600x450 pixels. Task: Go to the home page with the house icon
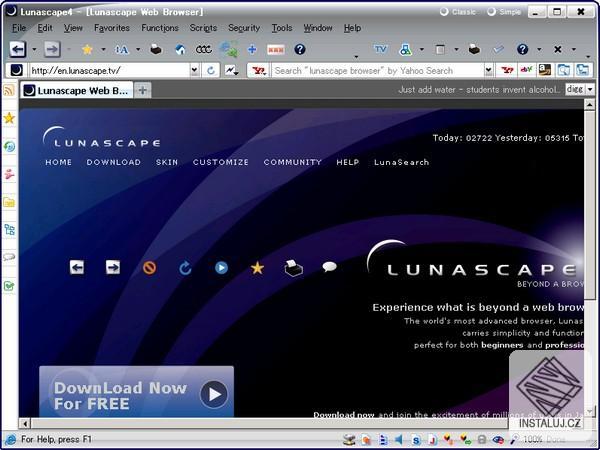point(180,49)
